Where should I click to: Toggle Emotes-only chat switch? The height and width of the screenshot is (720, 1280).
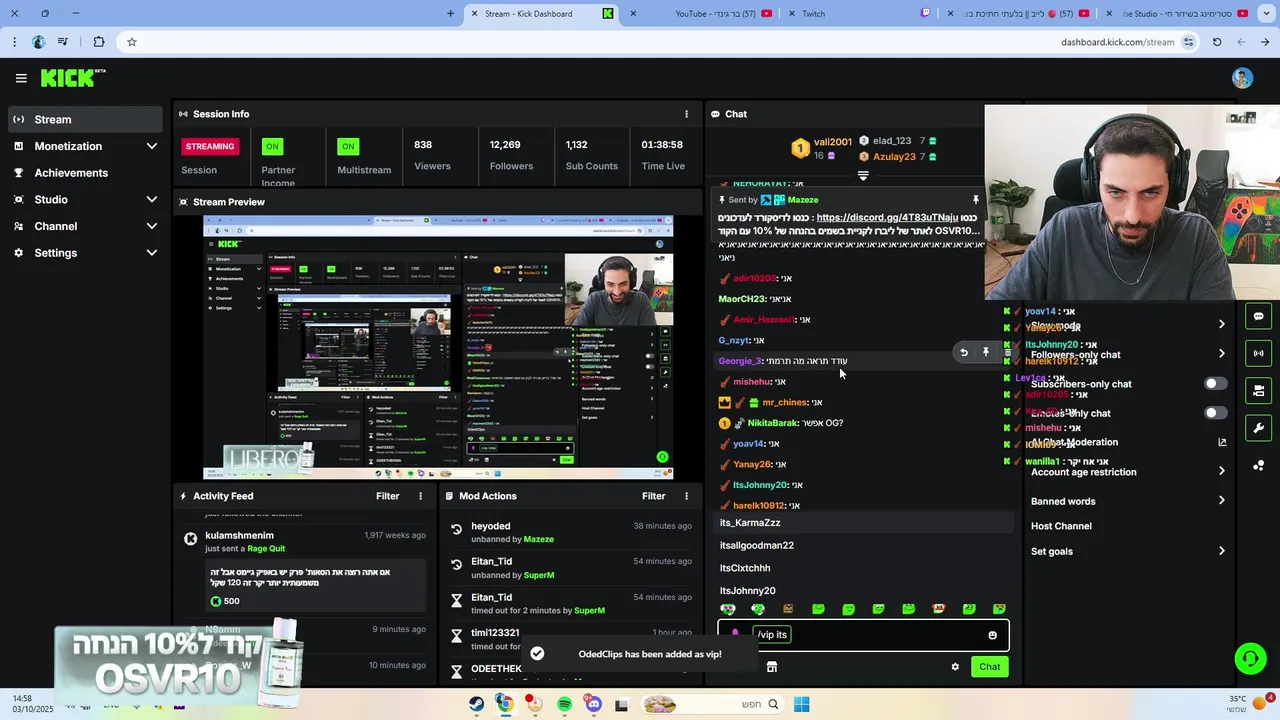1215,413
